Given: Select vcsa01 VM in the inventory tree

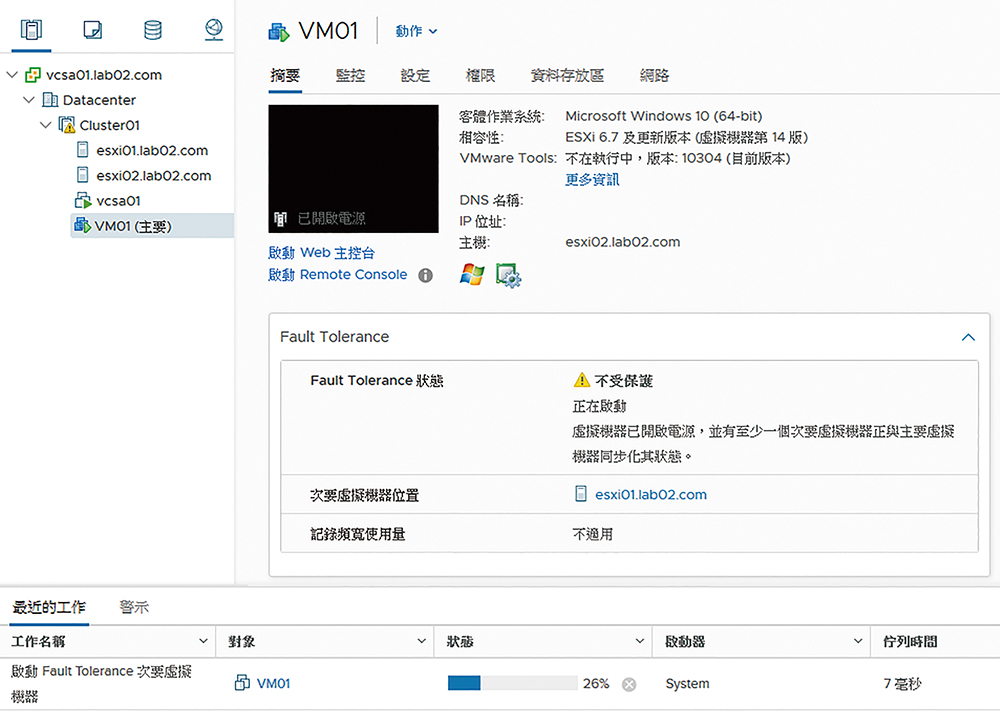Looking at the screenshot, I should [x=118, y=201].
